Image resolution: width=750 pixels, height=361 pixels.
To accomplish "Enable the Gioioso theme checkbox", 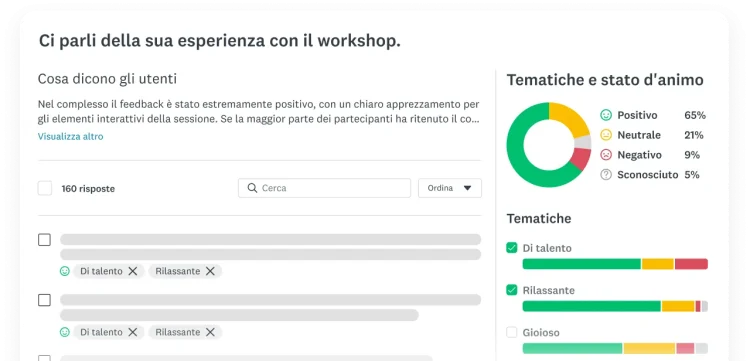I will 512,332.
